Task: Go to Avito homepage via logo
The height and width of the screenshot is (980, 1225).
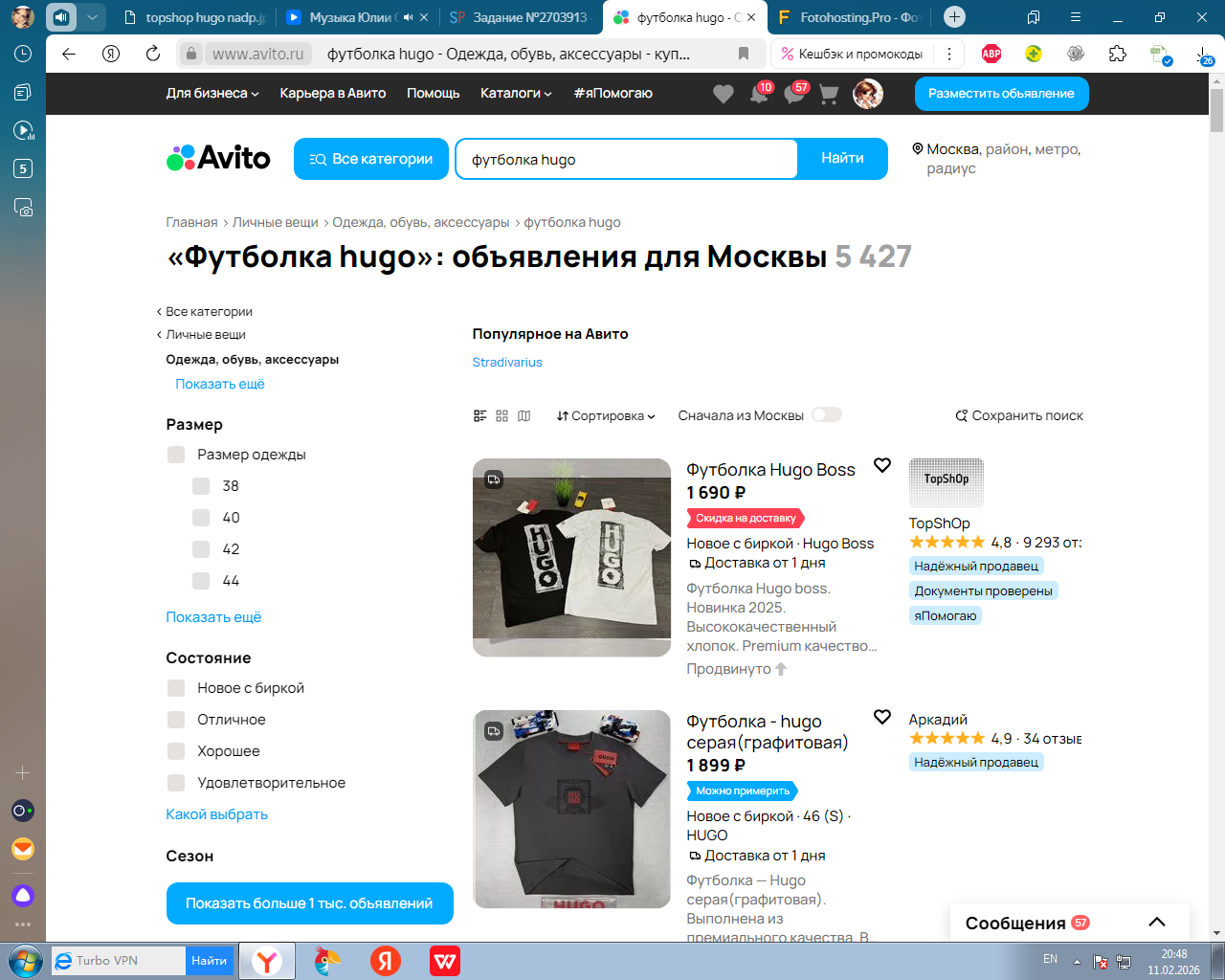Action: click(x=219, y=158)
